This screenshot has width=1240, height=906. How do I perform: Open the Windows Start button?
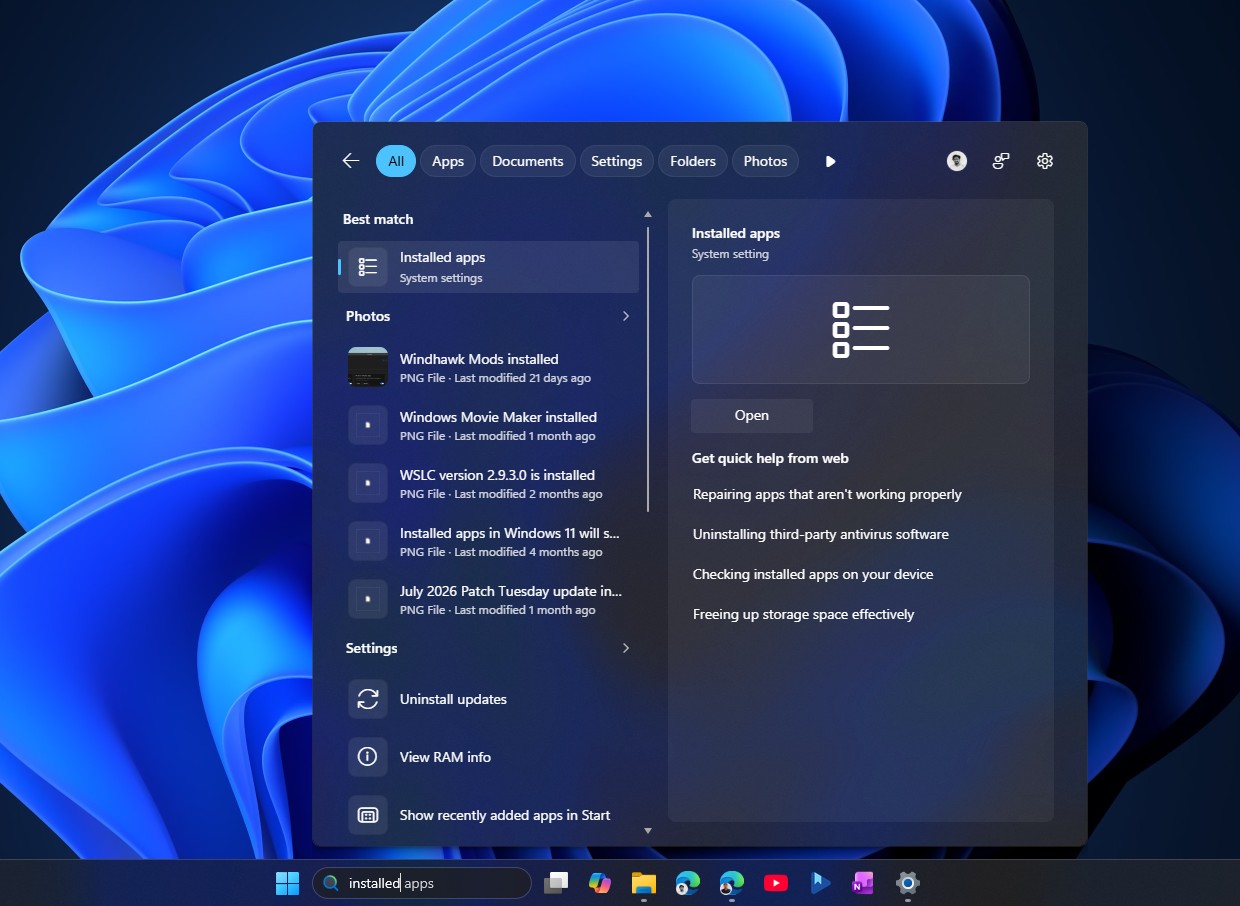click(288, 883)
